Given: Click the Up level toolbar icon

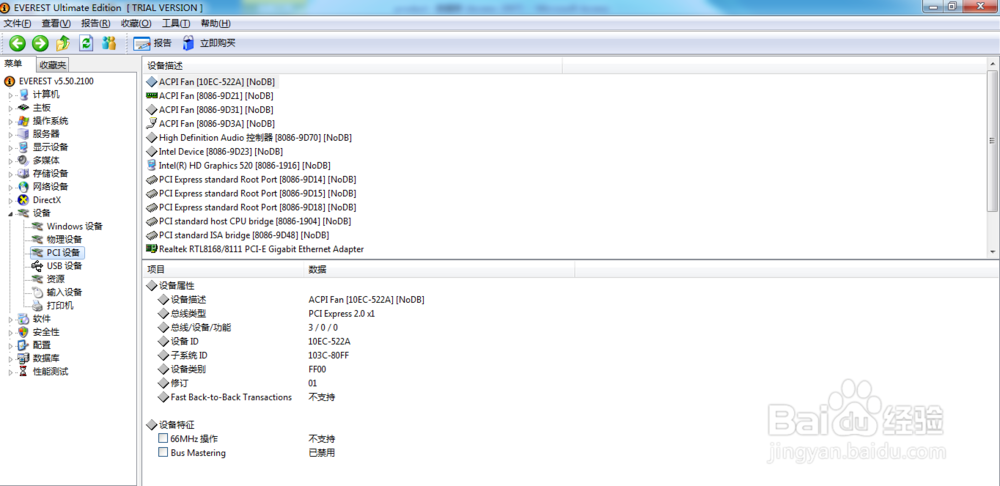Looking at the screenshot, I should tap(62, 43).
